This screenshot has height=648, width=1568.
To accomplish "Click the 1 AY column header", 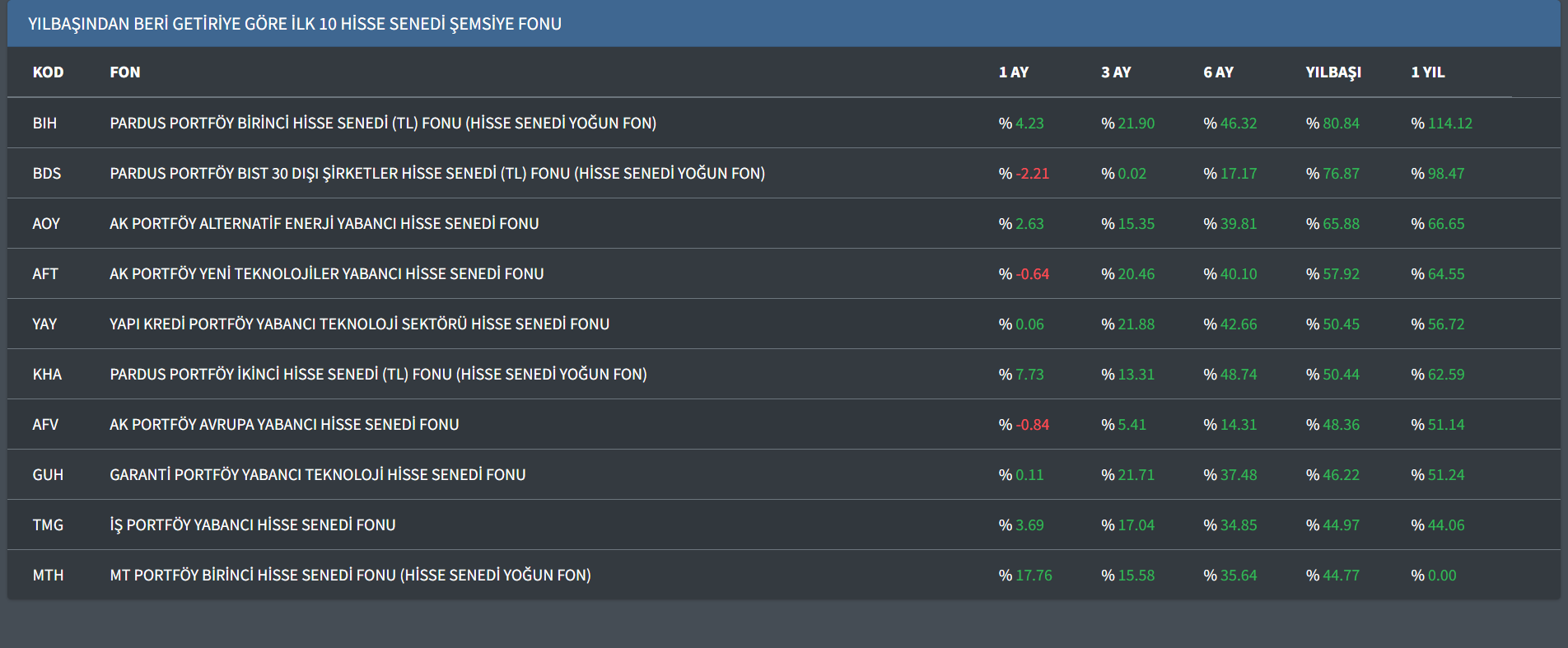I will [x=1013, y=72].
